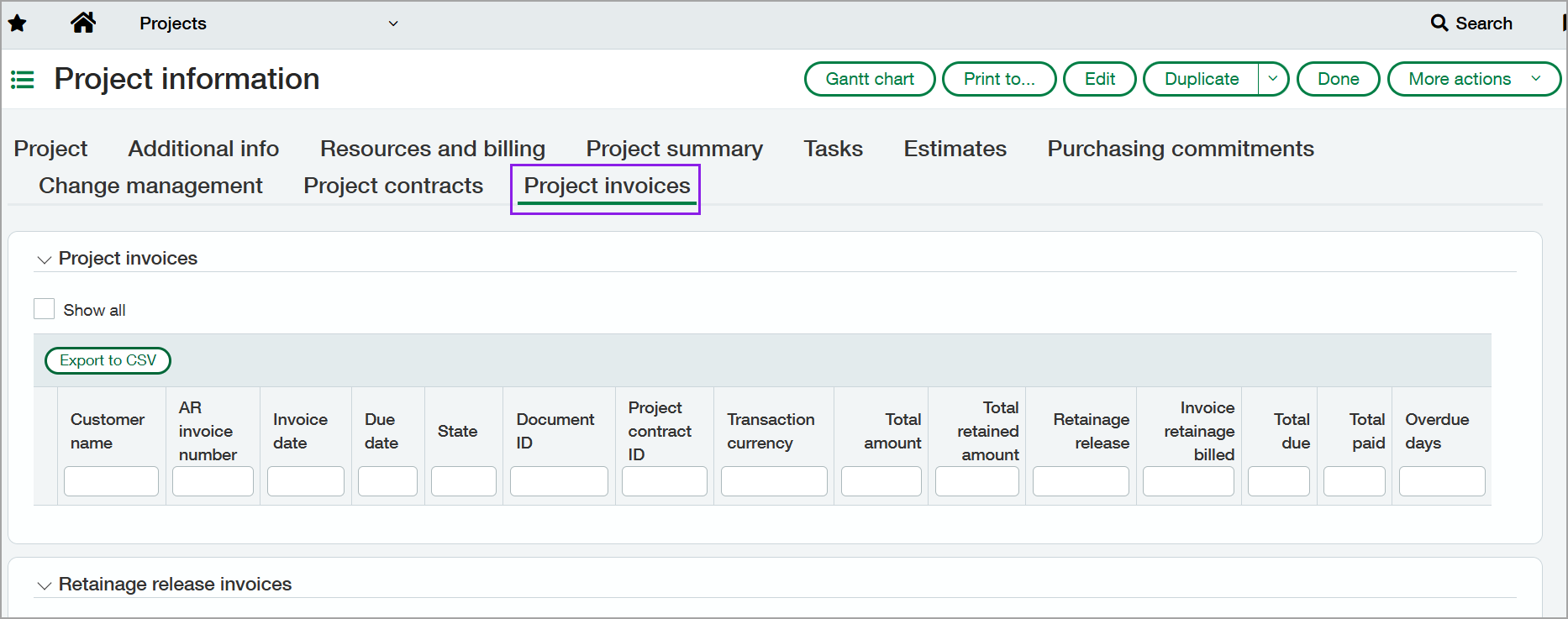Collapse the Retainage release invoices section
The height and width of the screenshot is (619, 1568).
(45, 585)
